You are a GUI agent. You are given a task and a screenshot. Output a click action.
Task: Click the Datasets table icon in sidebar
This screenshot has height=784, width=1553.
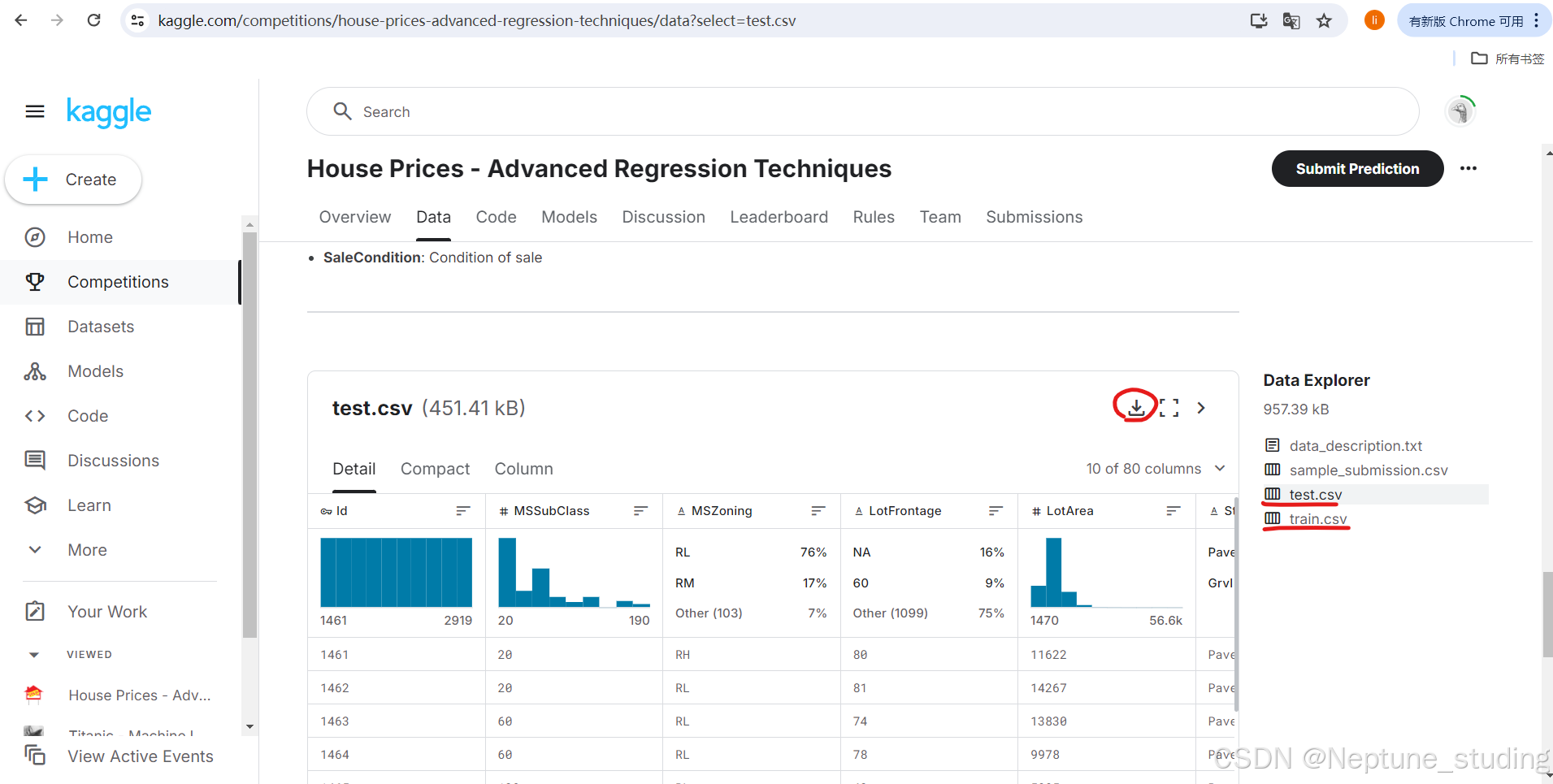click(x=35, y=327)
